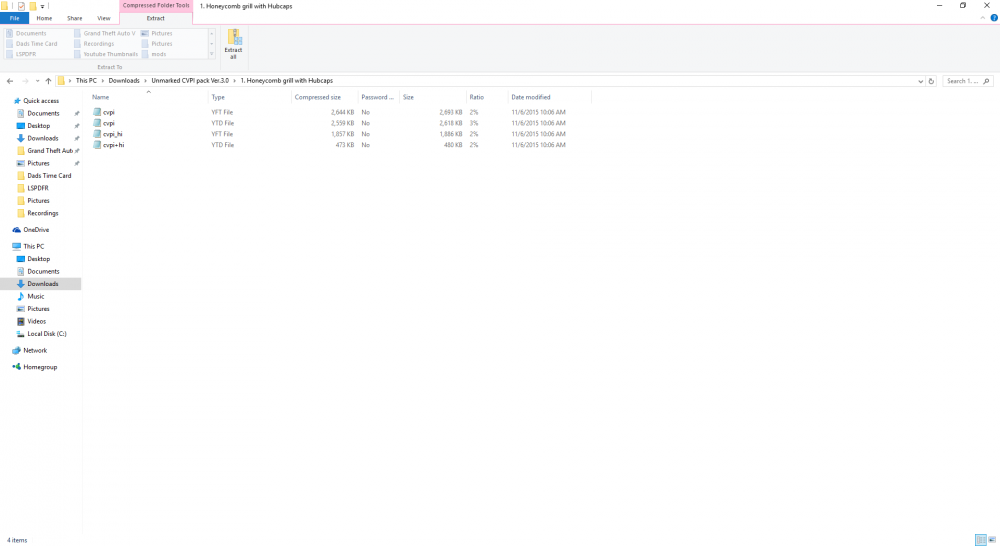Click the 480 KB size cell
The height and width of the screenshot is (546, 1000).
pos(453,145)
